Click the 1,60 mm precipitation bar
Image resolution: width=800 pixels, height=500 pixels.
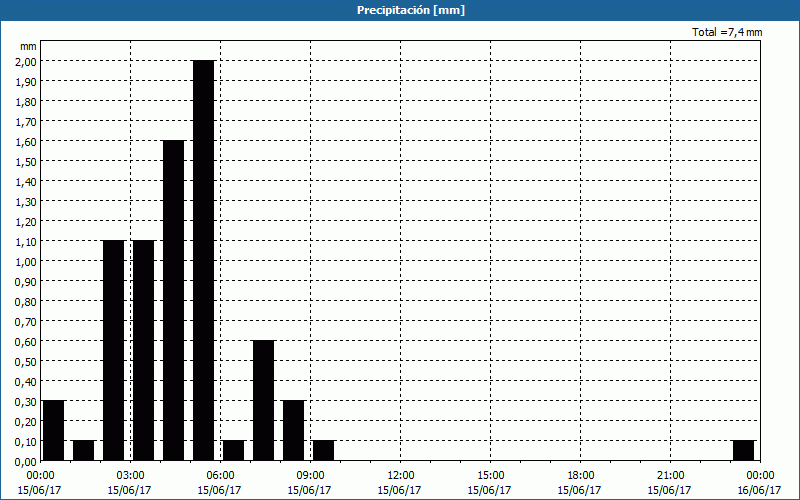point(173,301)
